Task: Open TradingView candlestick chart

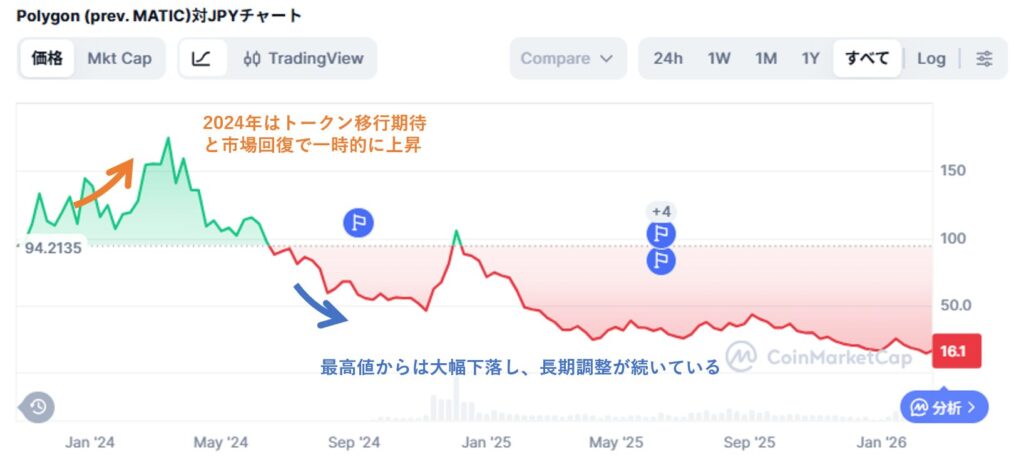Action: point(303,58)
